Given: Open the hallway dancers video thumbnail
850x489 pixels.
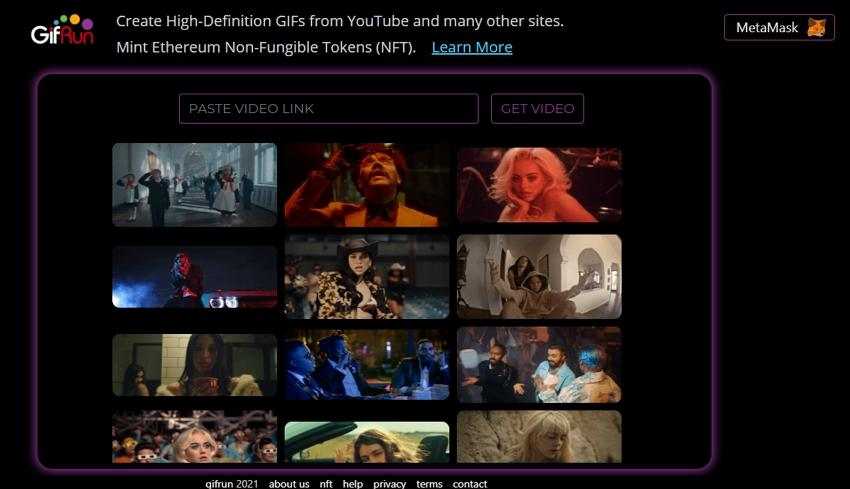Looking at the screenshot, I should 194,184.
